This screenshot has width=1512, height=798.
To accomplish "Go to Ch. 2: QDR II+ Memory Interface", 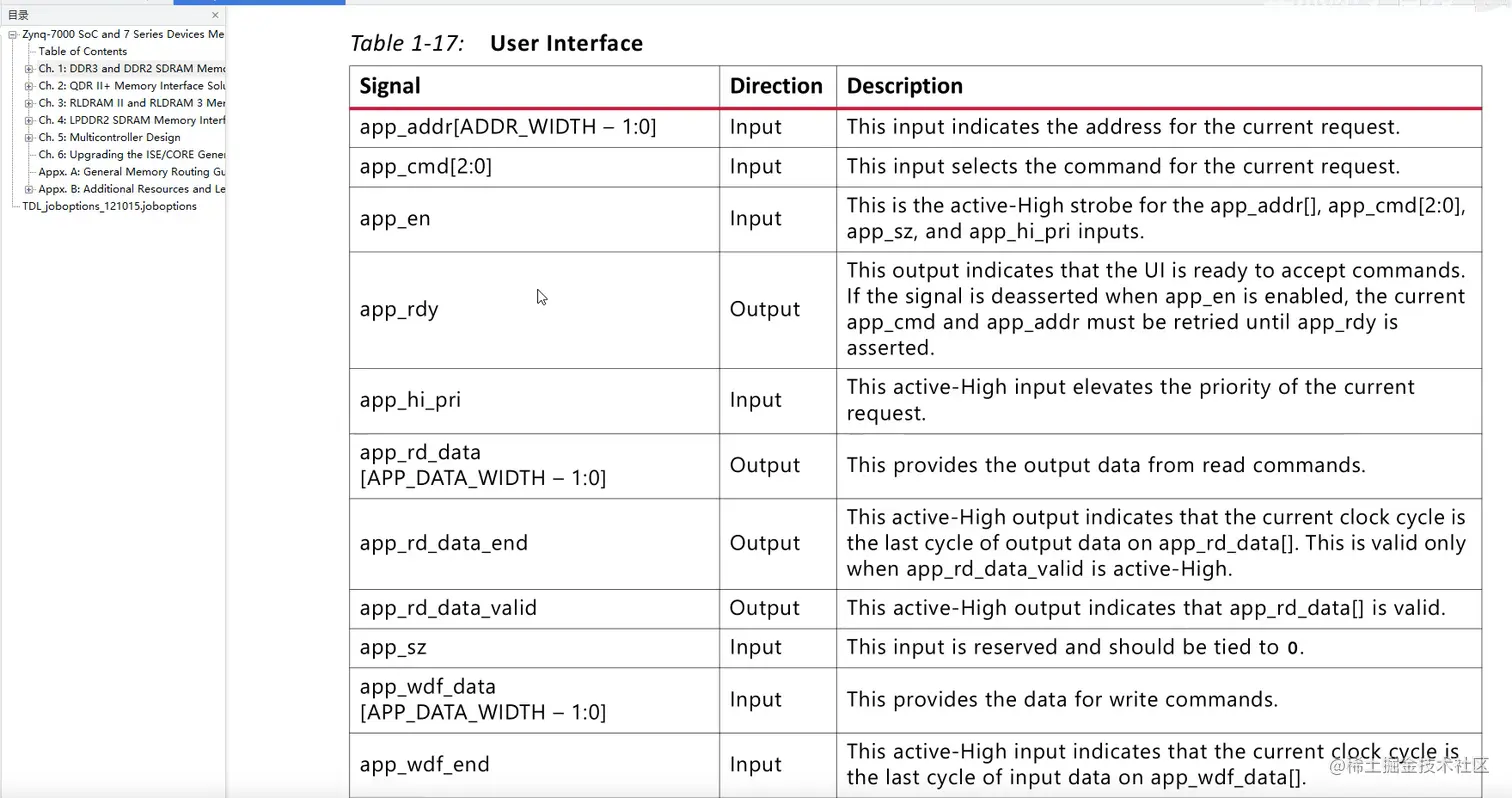I will [x=132, y=86].
